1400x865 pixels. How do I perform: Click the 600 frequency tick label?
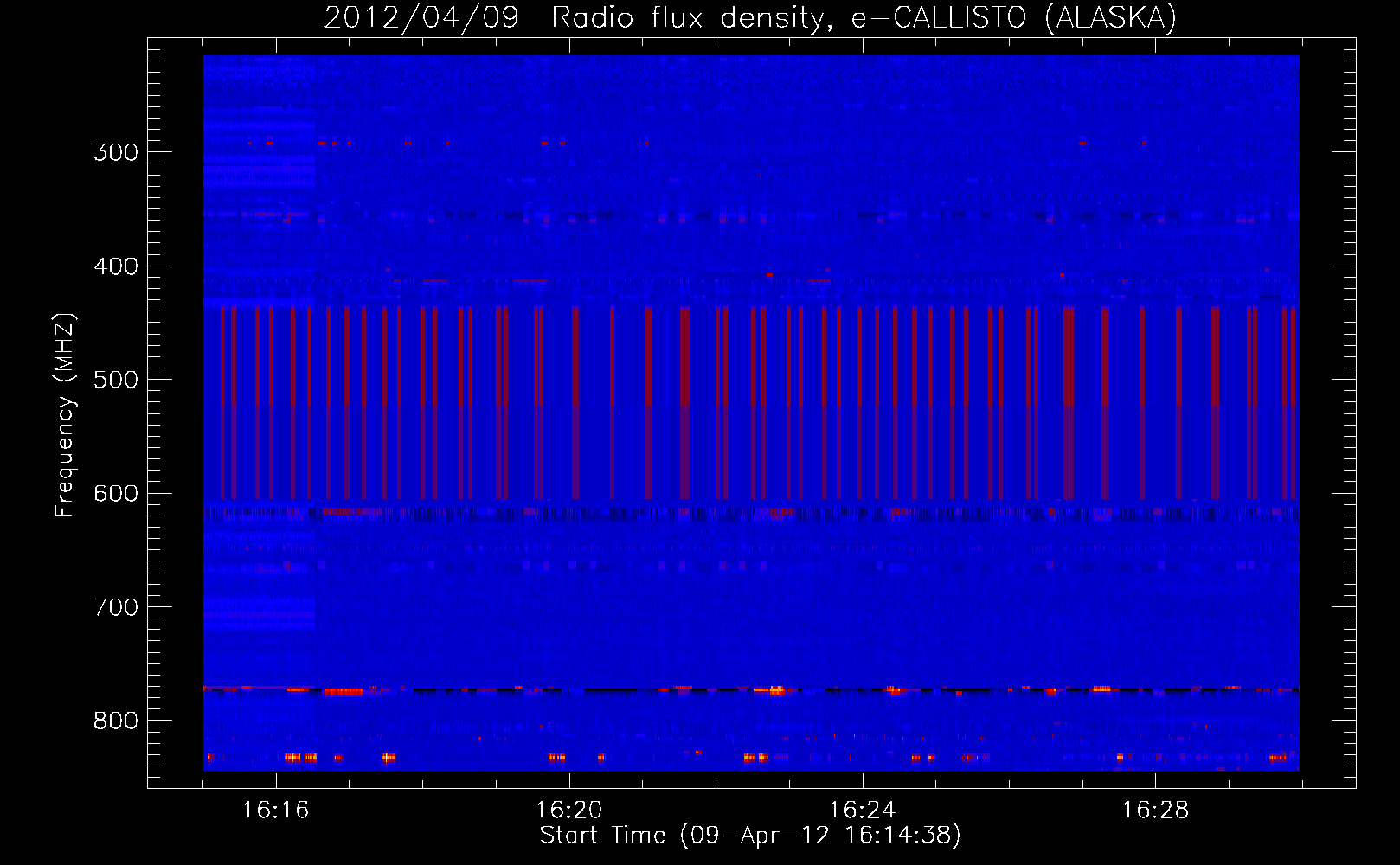[x=116, y=494]
